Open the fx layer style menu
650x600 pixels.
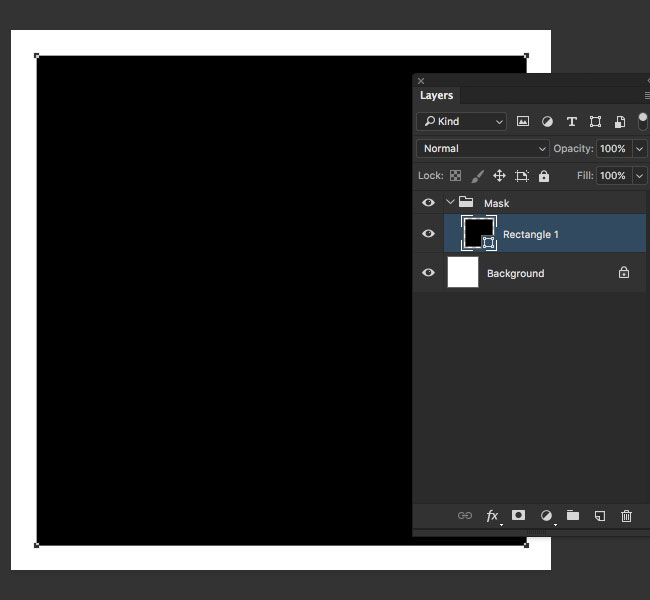click(x=492, y=516)
